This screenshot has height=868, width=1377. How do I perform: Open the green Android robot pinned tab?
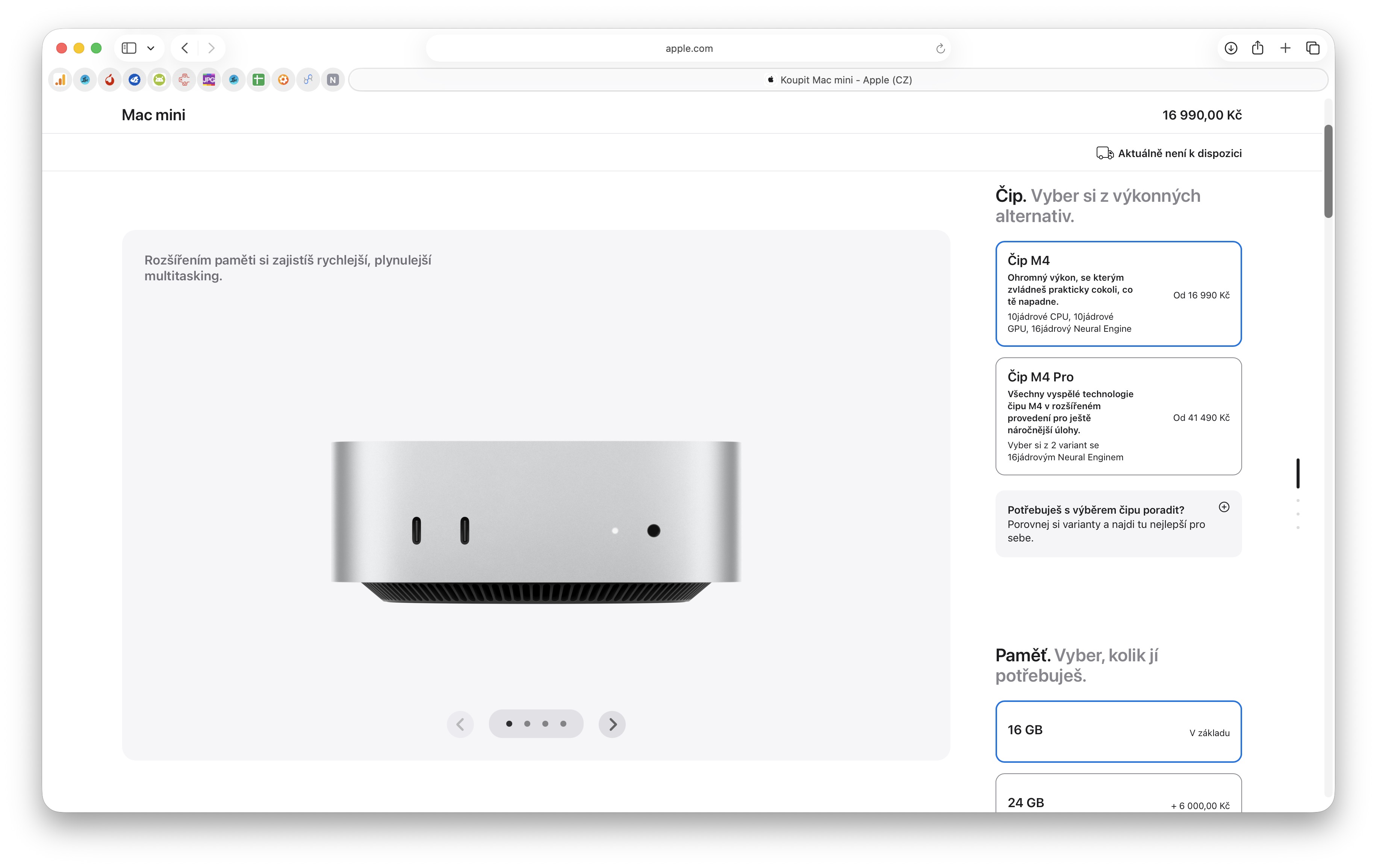[x=160, y=80]
